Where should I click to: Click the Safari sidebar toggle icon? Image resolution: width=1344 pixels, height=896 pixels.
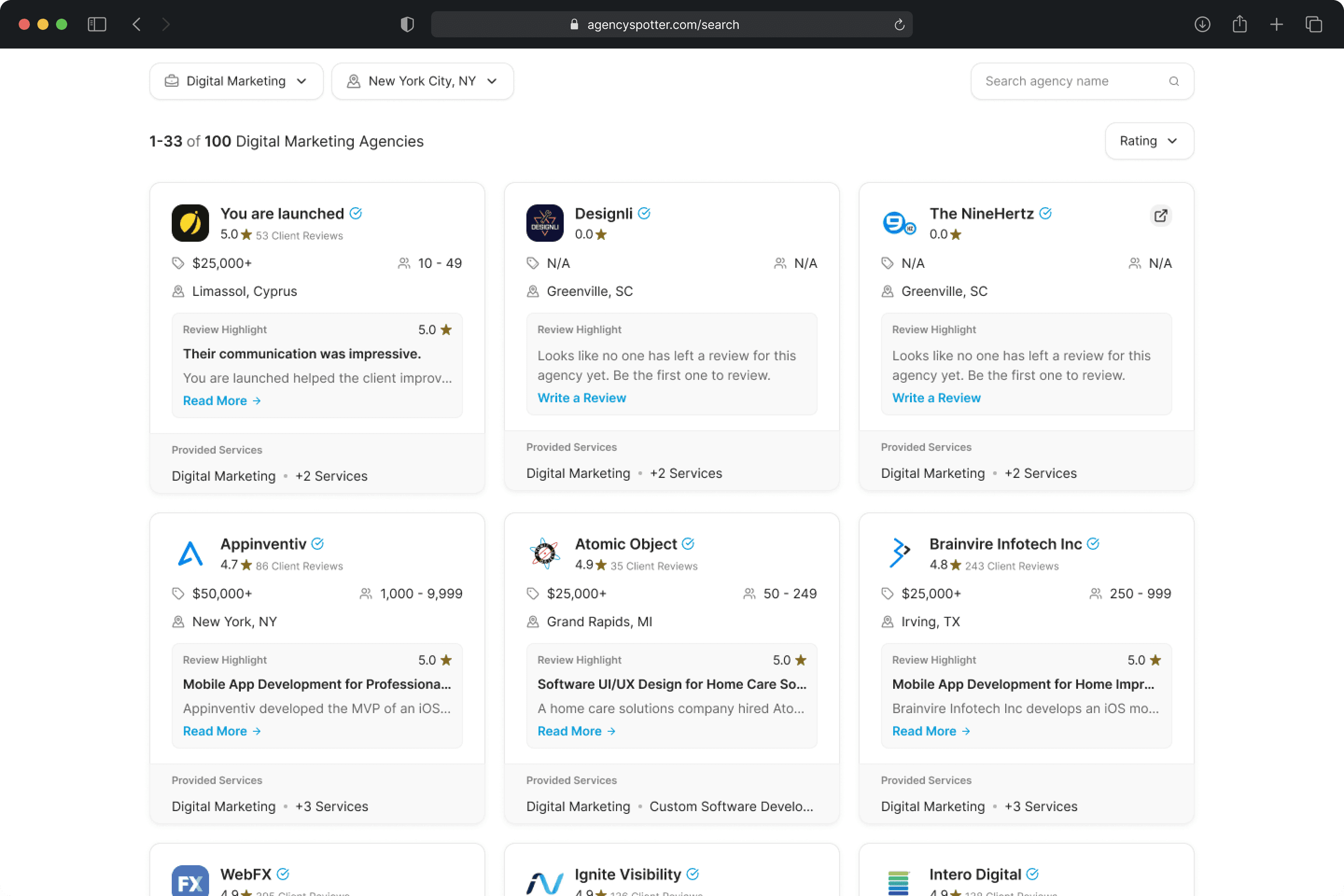97,24
